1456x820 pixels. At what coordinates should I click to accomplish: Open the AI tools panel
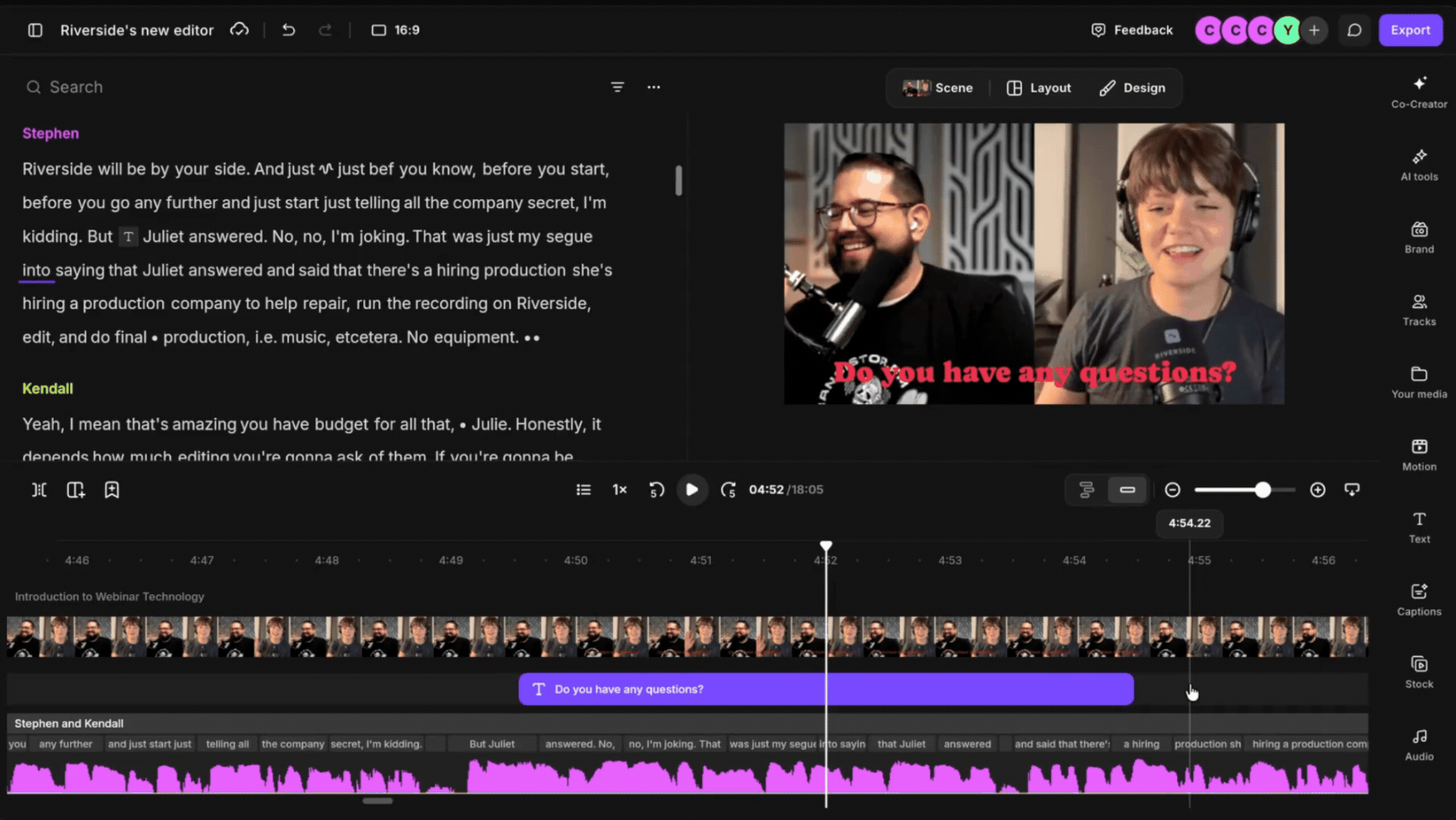tap(1419, 165)
